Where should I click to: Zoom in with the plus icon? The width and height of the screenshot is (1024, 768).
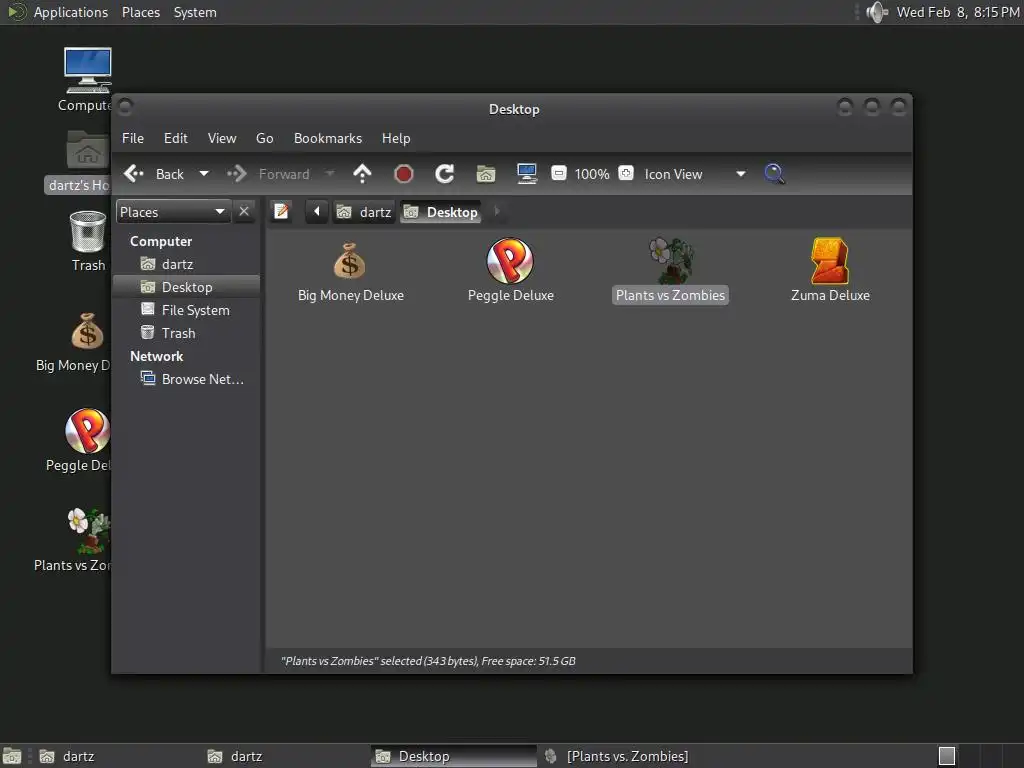click(x=626, y=173)
